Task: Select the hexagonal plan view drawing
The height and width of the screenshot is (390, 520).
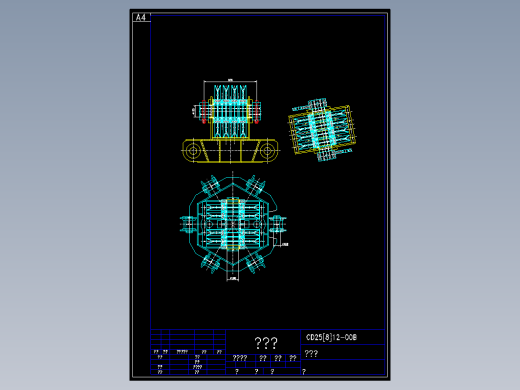Action: (x=233, y=226)
